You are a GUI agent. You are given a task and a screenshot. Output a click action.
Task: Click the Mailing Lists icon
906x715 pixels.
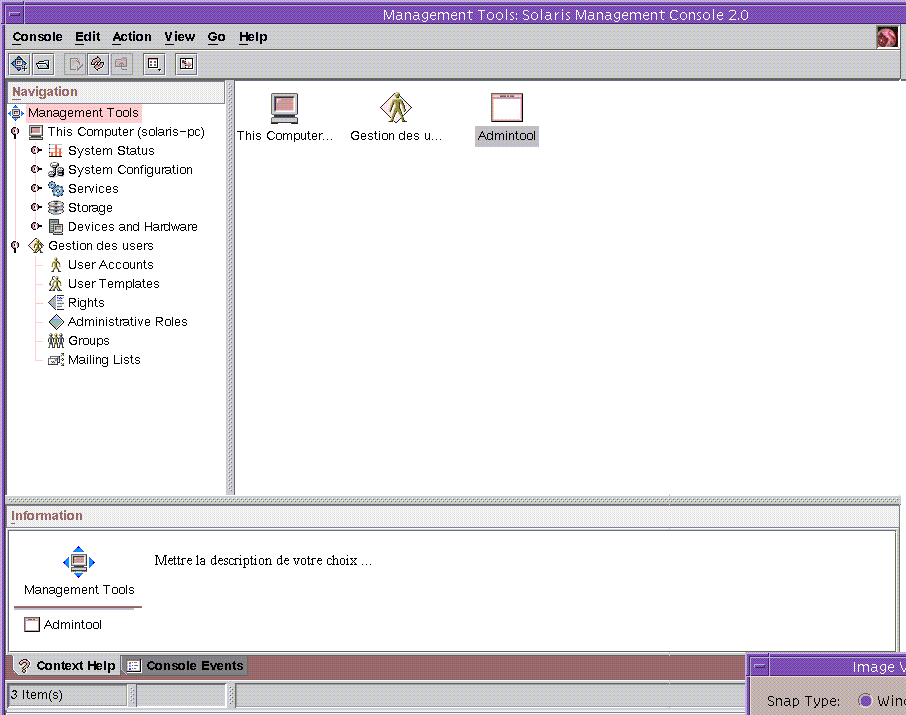pyautogui.click(x=55, y=360)
